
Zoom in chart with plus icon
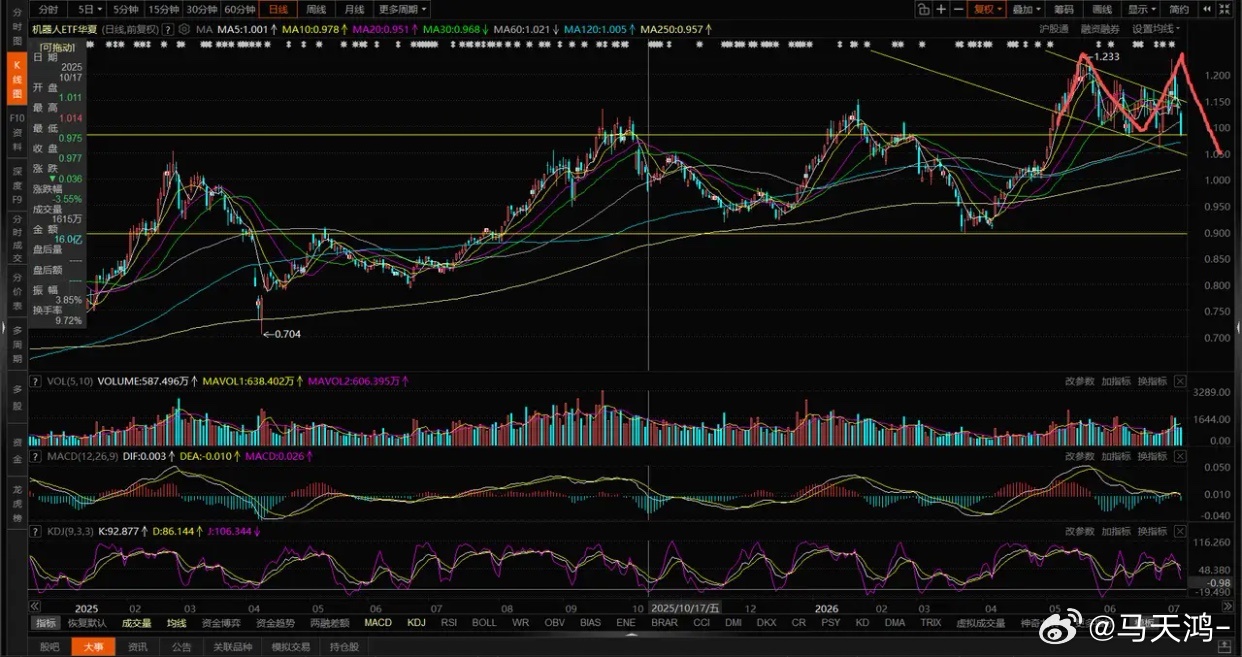[941, 9]
